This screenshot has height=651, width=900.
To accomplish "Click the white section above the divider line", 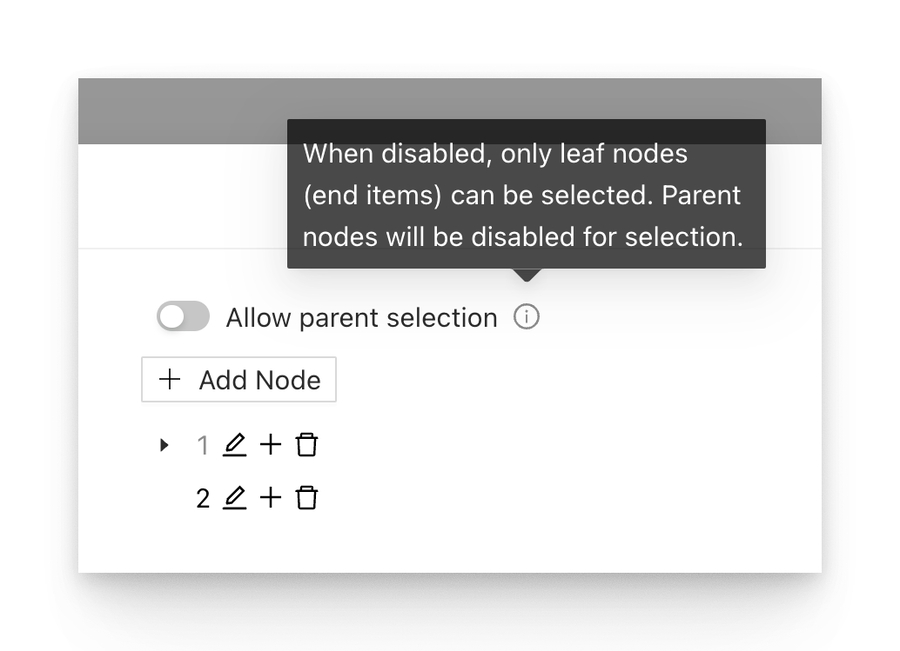I will tap(180, 196).
